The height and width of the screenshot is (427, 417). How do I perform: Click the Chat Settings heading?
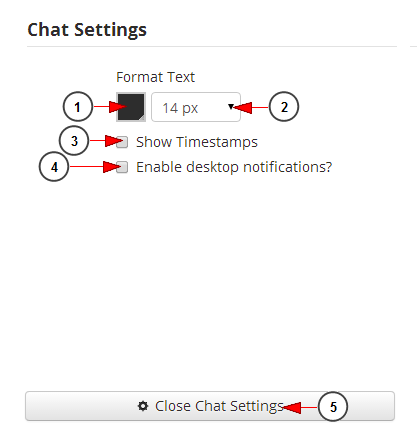(x=87, y=30)
